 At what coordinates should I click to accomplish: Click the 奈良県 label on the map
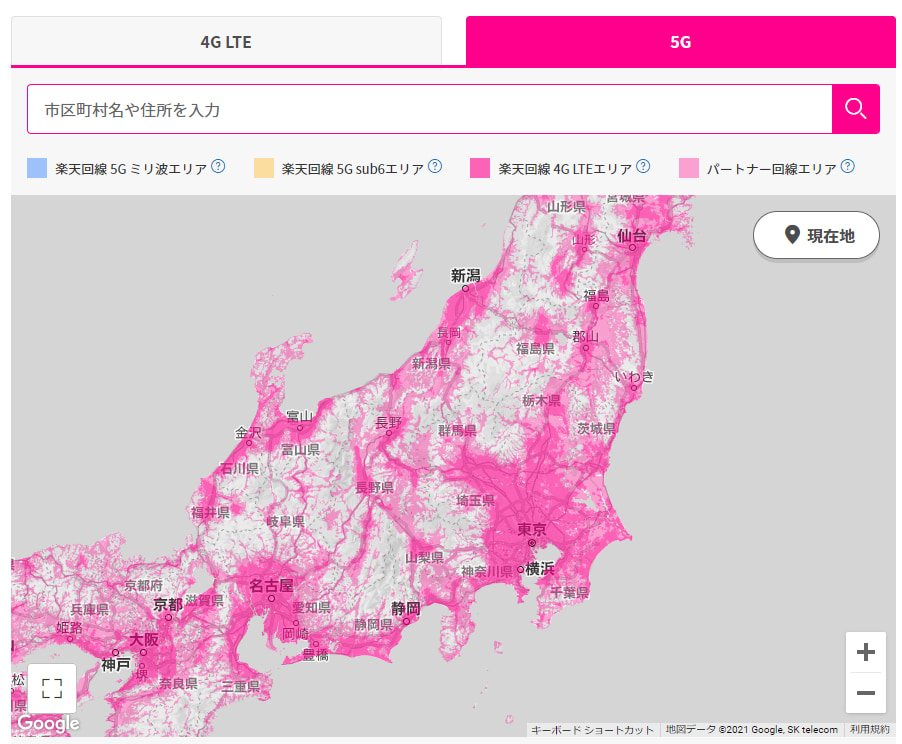tap(178, 683)
